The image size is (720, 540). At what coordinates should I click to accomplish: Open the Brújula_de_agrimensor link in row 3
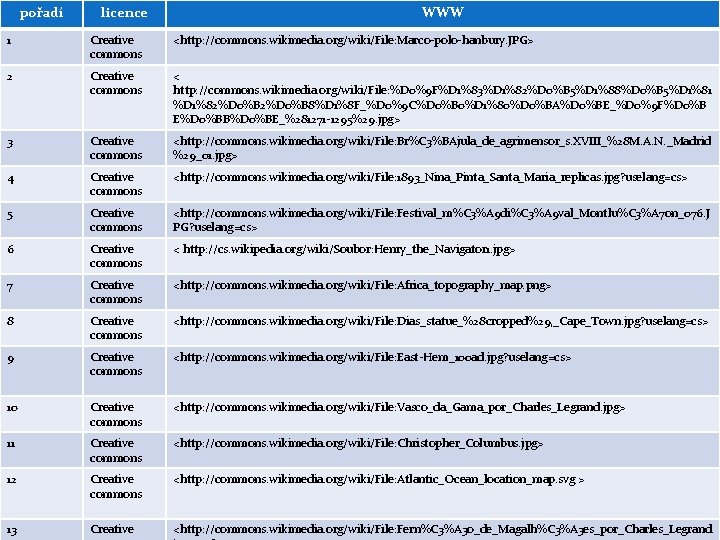[x=442, y=148]
